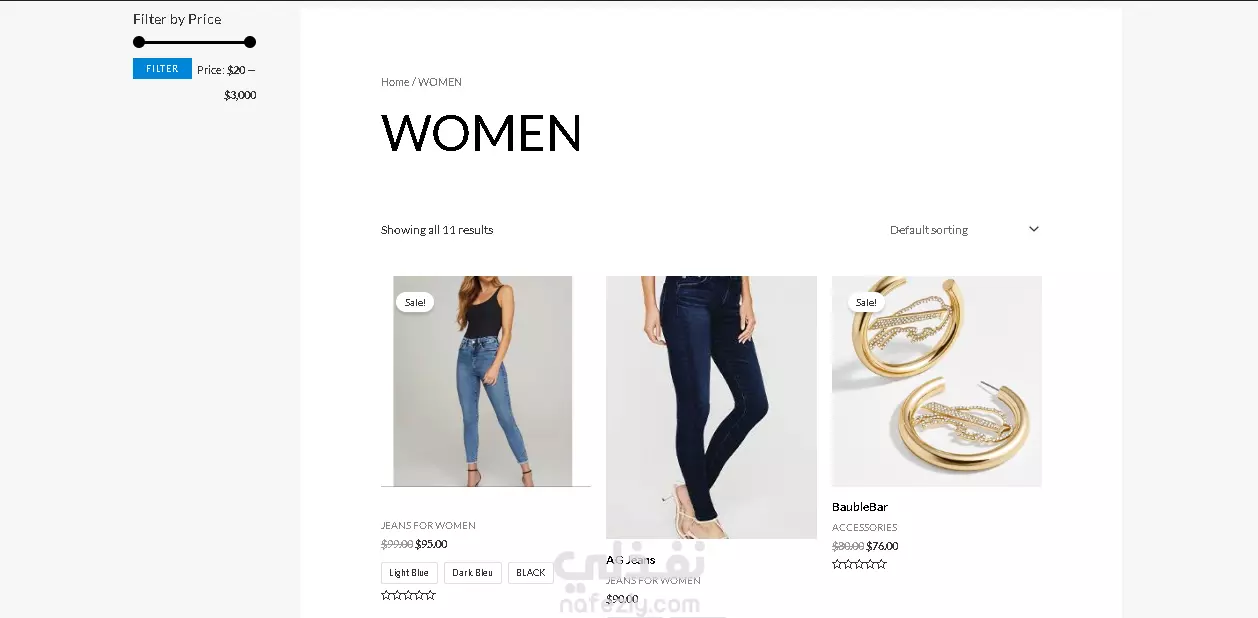This screenshot has width=1258, height=618.
Task: Choose the Dark Bleu color variation
Action: coord(472,573)
